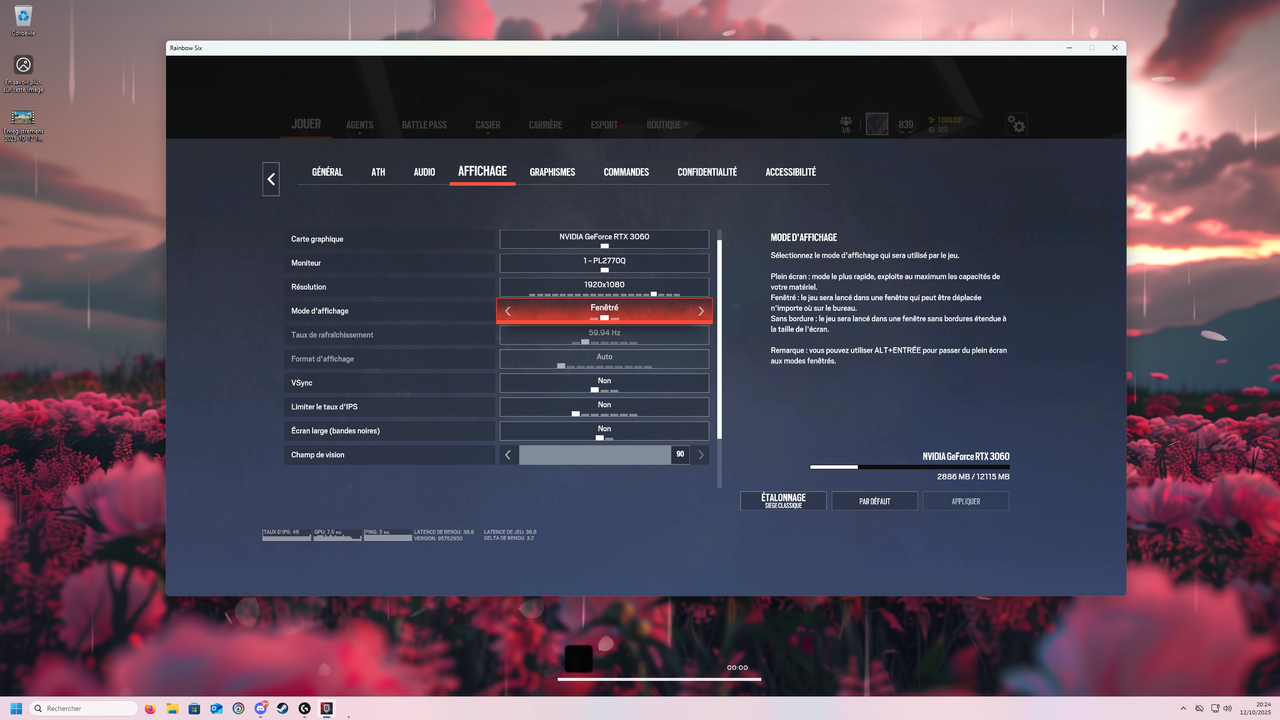Click the 839 level indicator
Viewport: 1280px width, 720px height.
tap(906, 125)
